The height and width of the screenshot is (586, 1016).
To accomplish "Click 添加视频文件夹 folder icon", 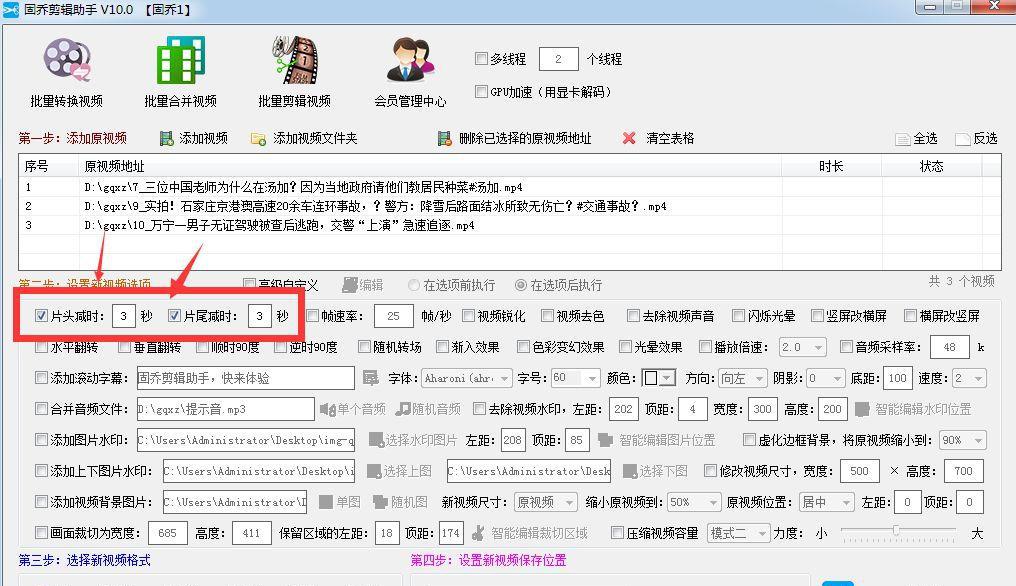I will (x=258, y=139).
